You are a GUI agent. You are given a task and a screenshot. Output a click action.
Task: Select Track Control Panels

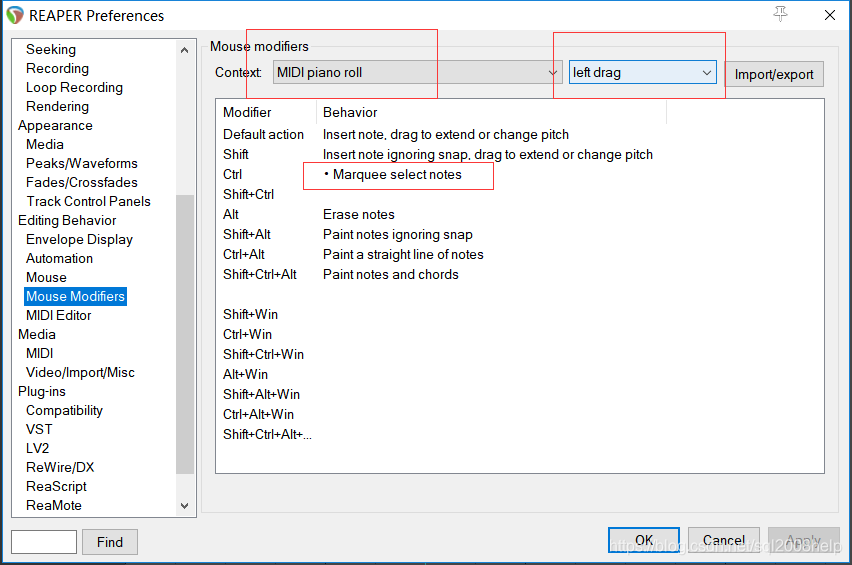(89, 202)
